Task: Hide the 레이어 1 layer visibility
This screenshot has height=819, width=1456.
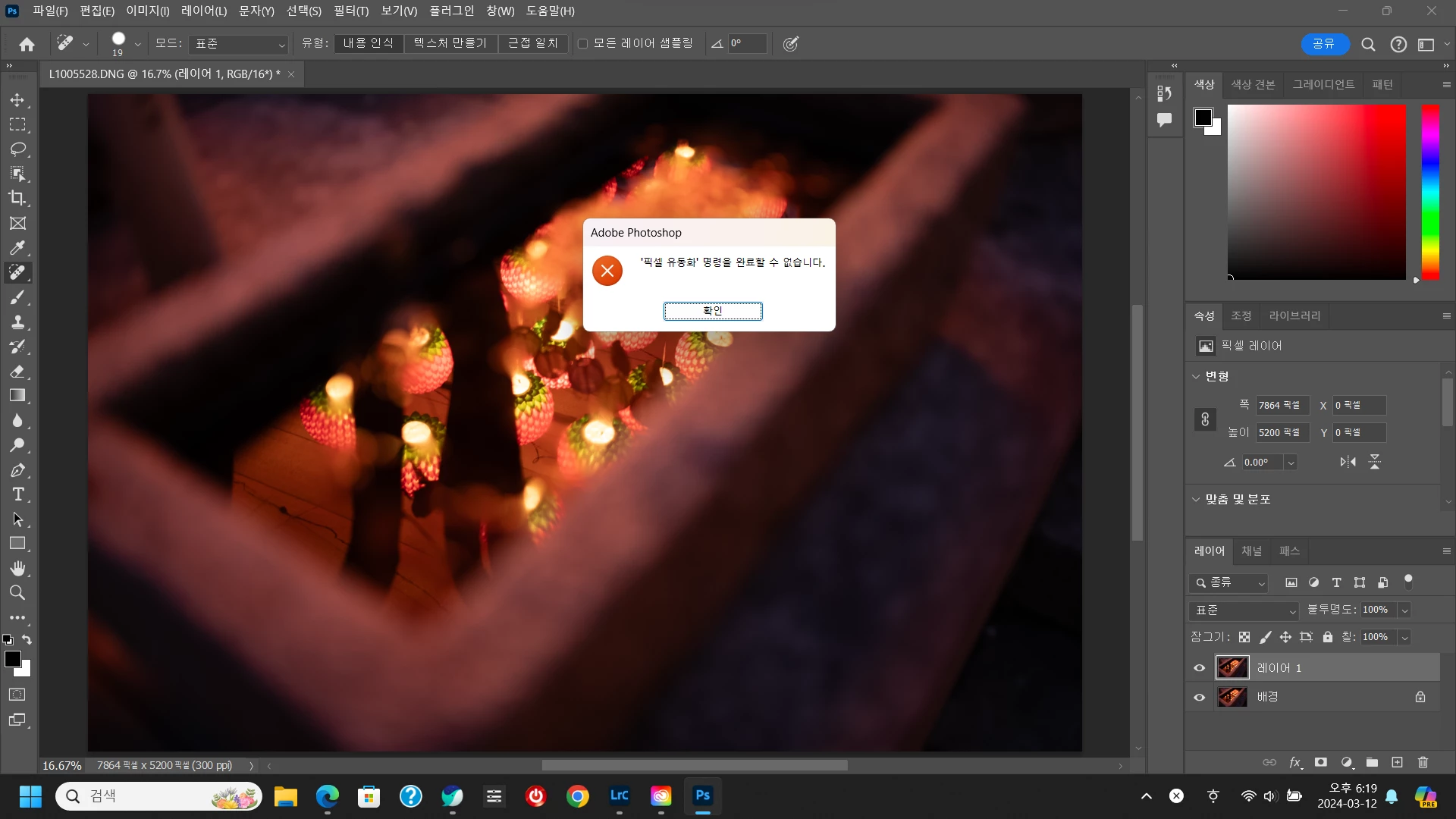Action: tap(1199, 668)
